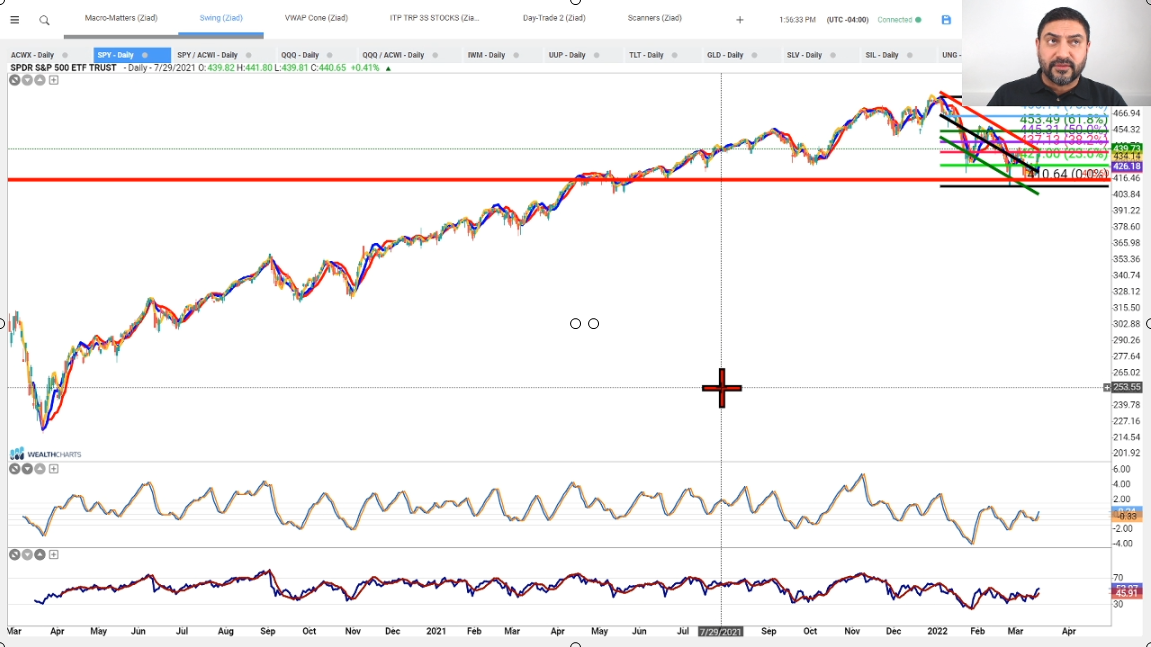Switch to the SLV - Daily chart tab
Viewport: 1151px width, 647px height.
click(x=804, y=55)
